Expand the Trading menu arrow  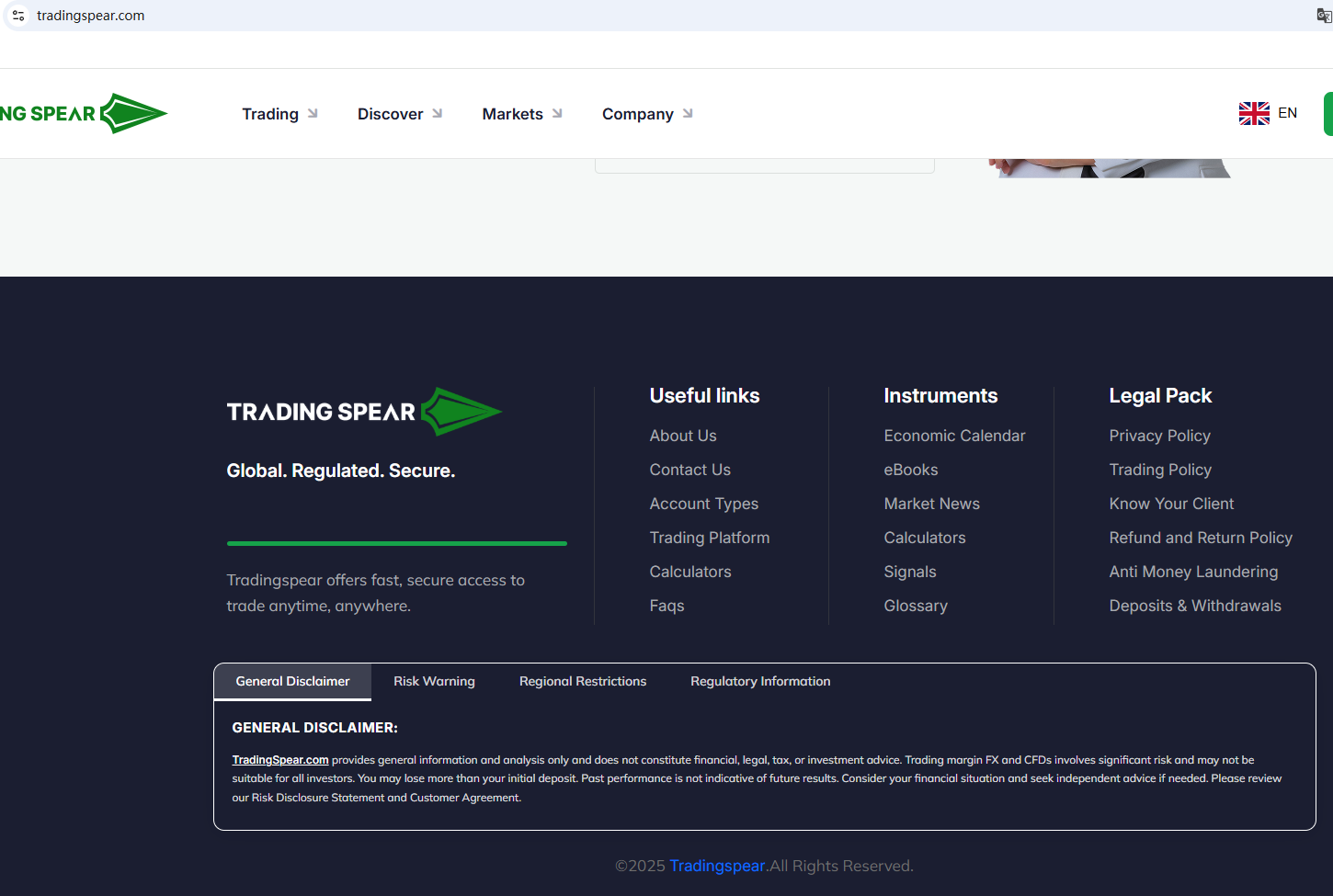313,114
